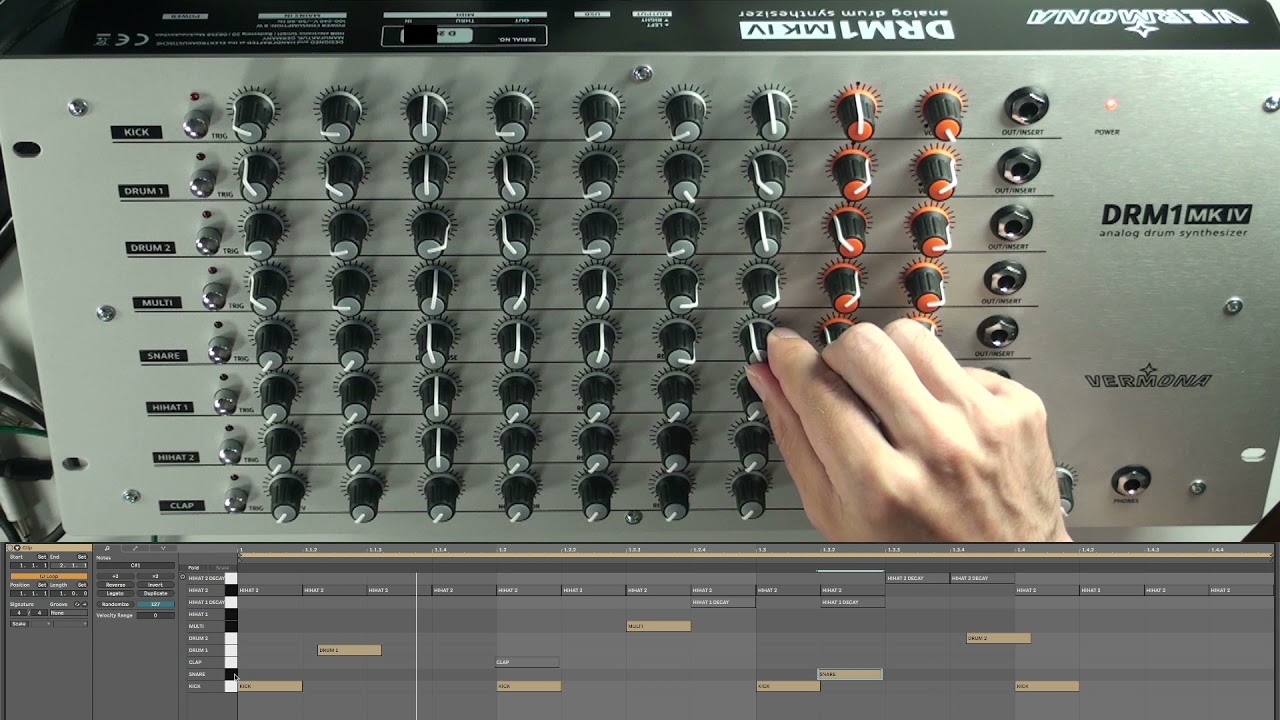Select the clip End position field
This screenshot has height=720, width=1280.
[x=69, y=565]
